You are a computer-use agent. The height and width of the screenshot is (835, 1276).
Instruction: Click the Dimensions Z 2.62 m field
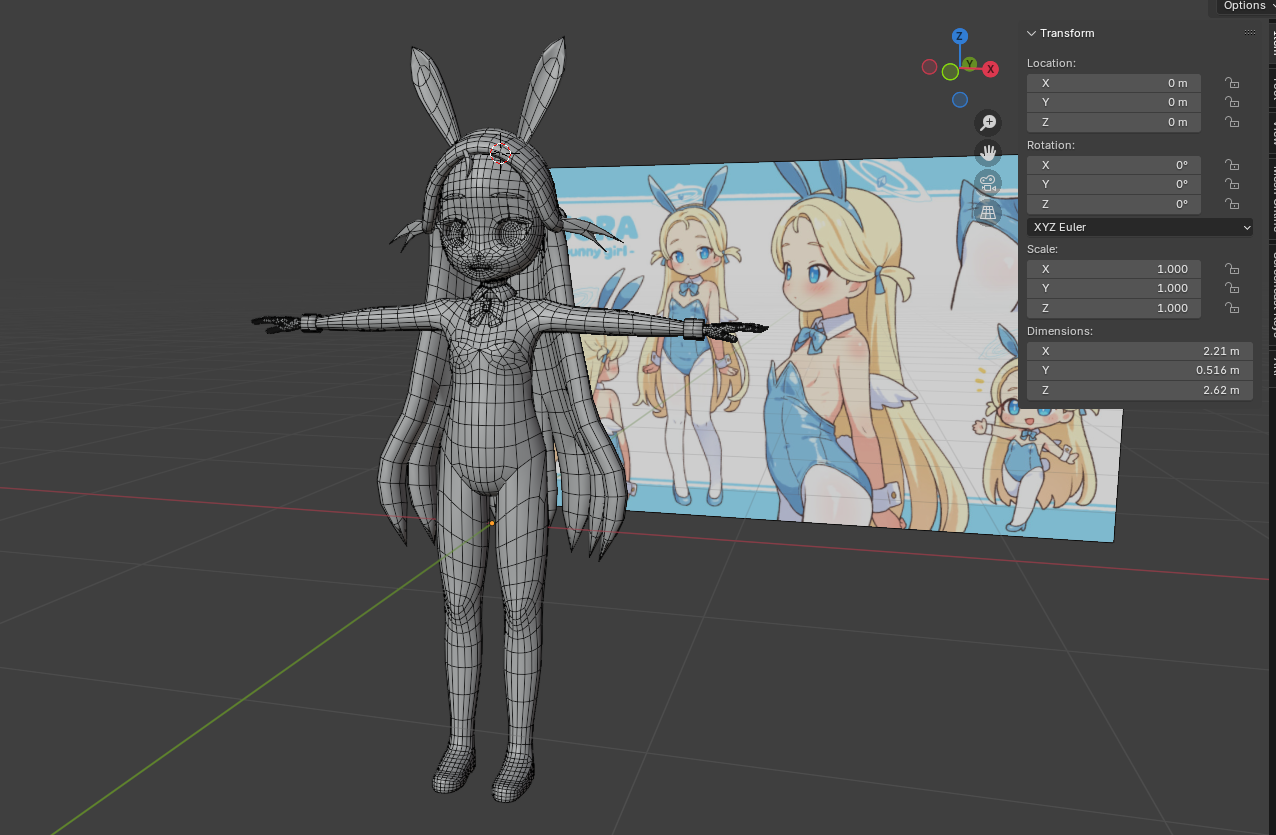[1140, 390]
